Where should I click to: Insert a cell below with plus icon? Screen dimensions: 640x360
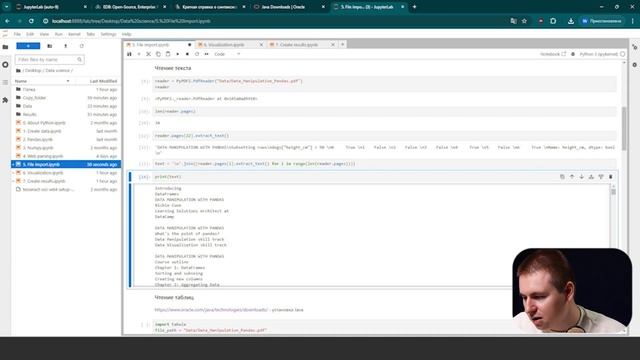click(x=139, y=54)
